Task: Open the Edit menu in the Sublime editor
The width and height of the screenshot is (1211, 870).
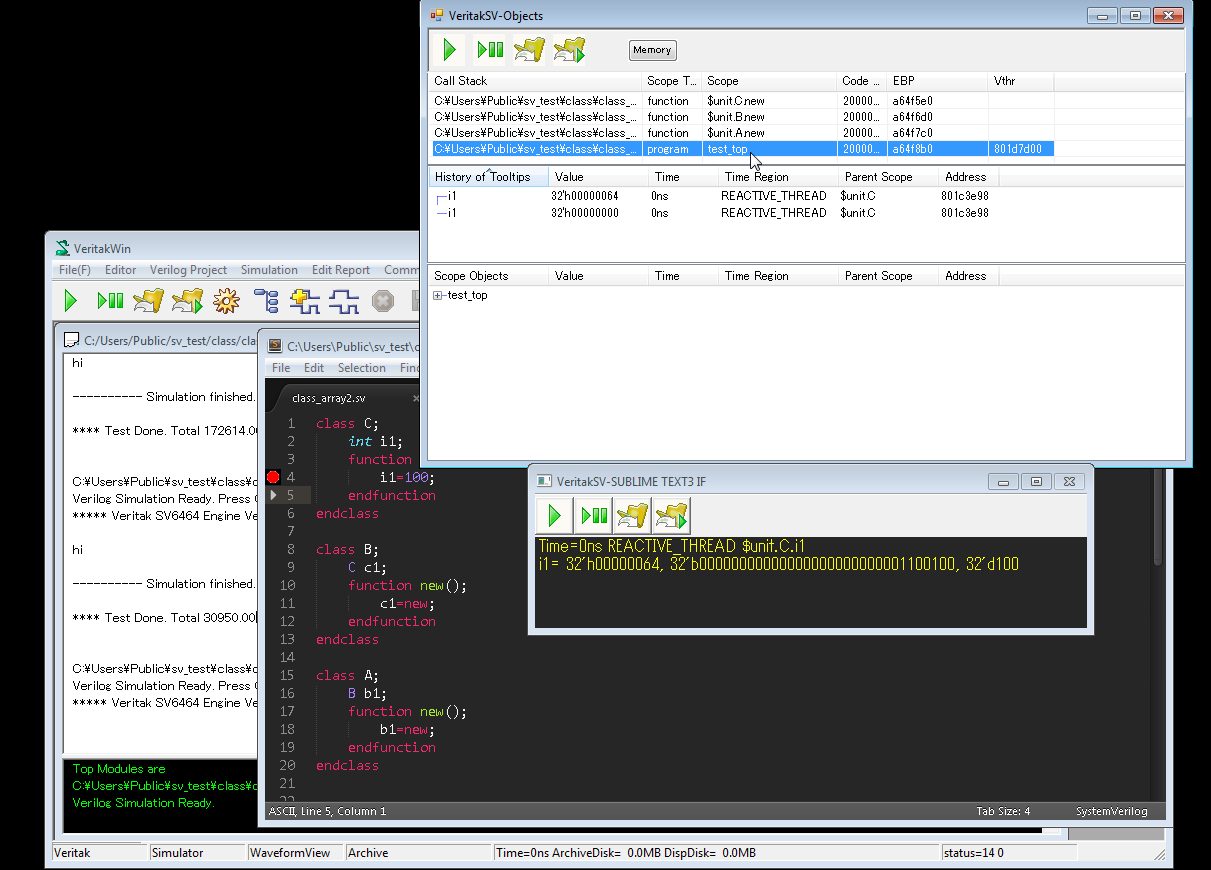Action: (x=314, y=368)
